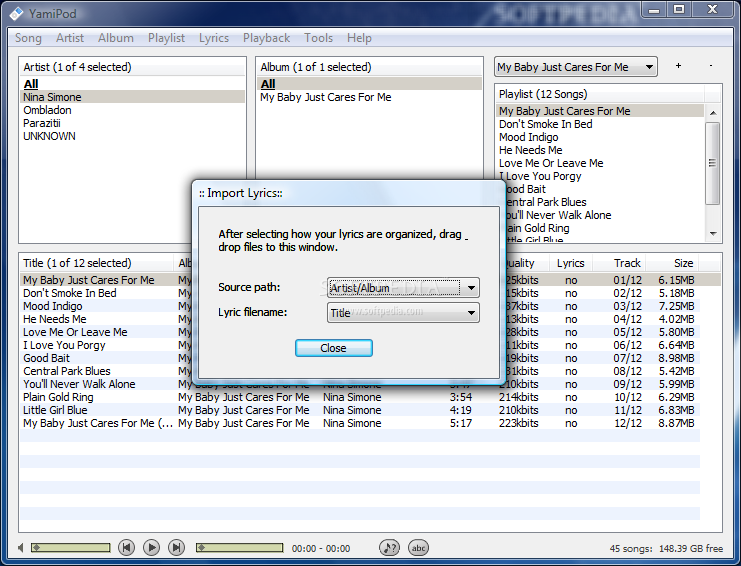This screenshot has width=741, height=566.
Task: Click the YamiPod title bar icon
Action: (x=16, y=13)
